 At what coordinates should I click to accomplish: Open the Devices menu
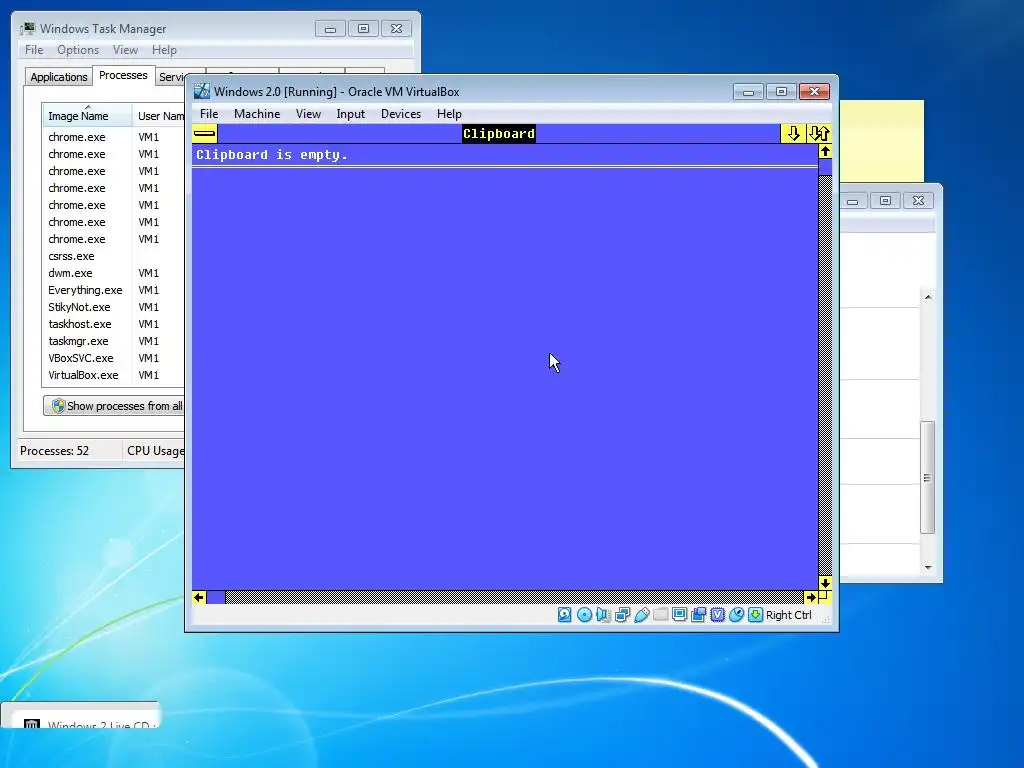[x=401, y=114]
